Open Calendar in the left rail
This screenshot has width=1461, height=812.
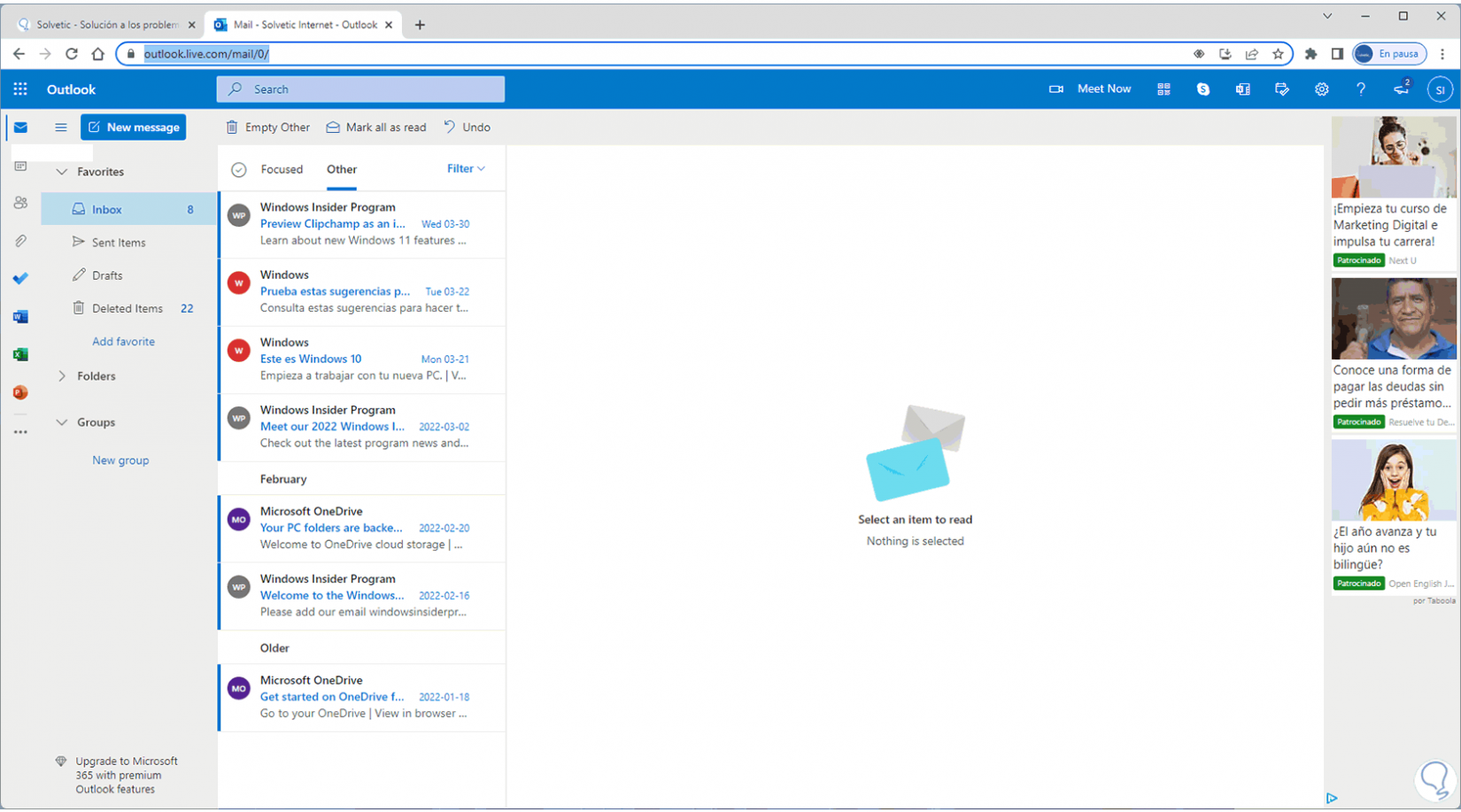click(20, 166)
